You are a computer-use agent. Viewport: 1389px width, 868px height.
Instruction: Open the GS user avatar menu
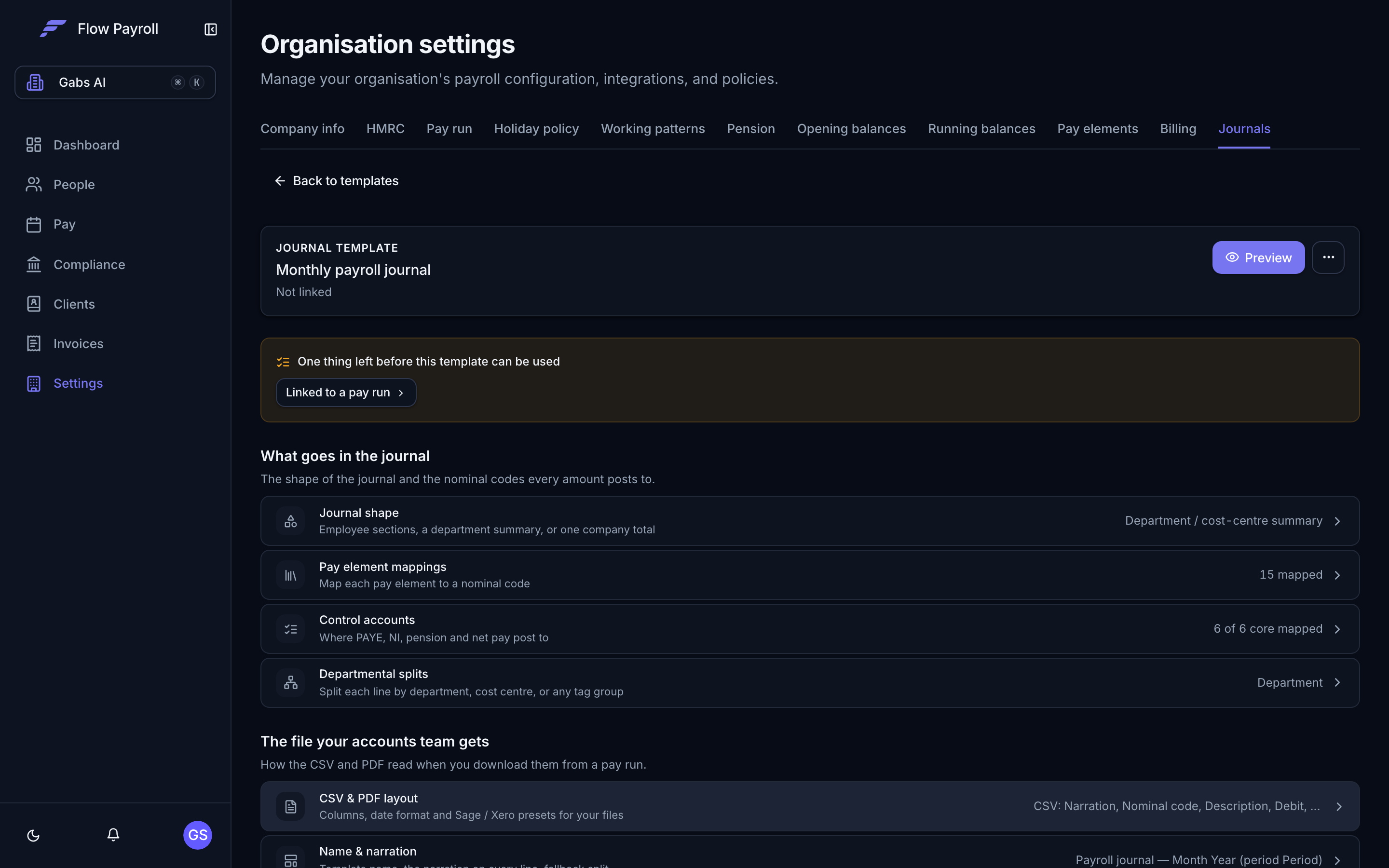click(x=197, y=835)
